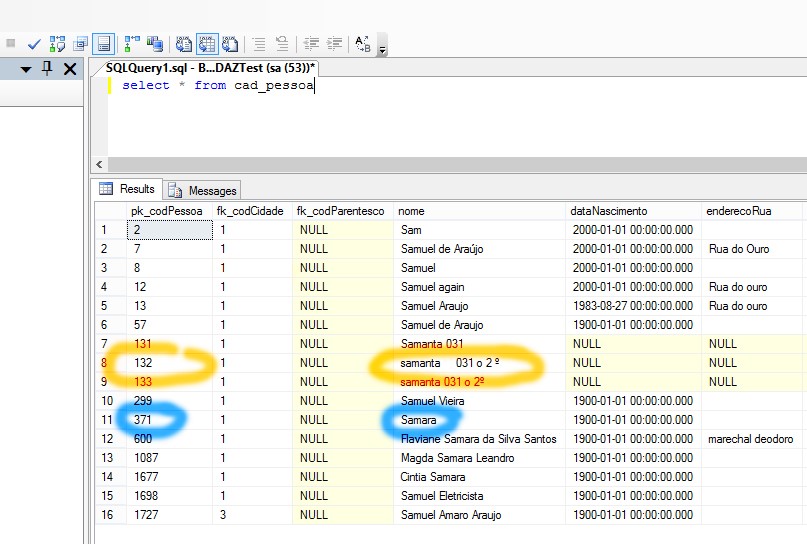Select Results to File output mode
Viewport: 807px width, 544px height.
(230, 44)
